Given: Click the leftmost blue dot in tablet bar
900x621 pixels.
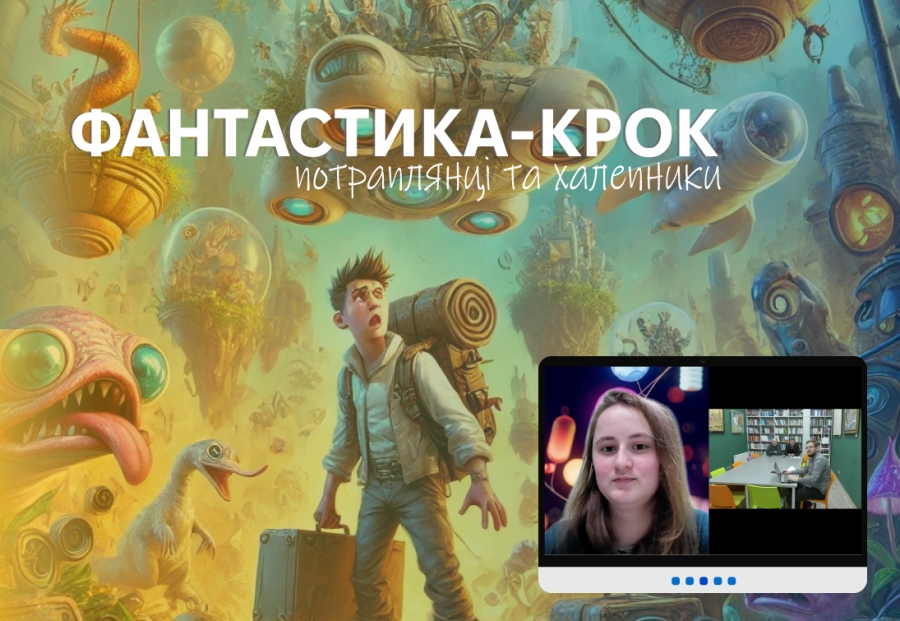Looking at the screenshot, I should (676, 581).
